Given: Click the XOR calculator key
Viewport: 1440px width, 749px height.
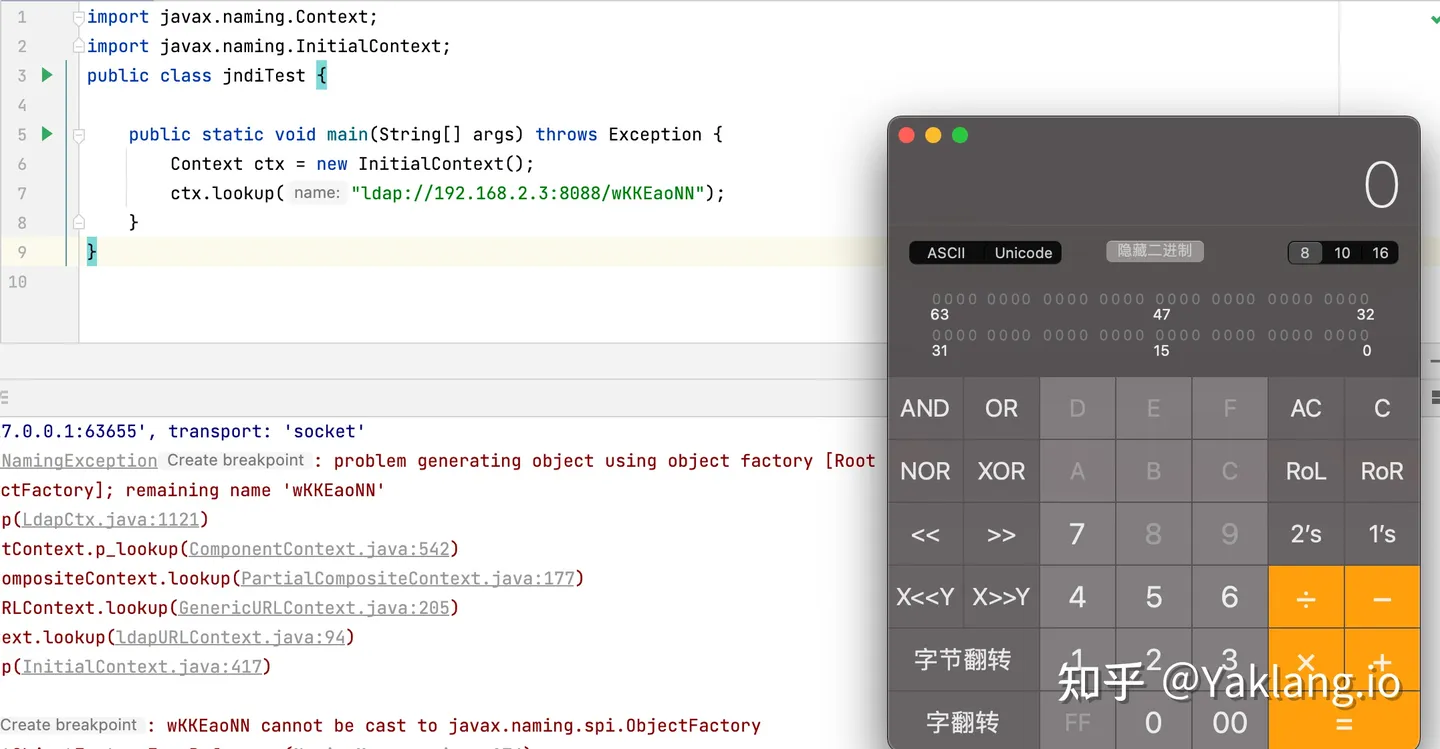Looking at the screenshot, I should click(1001, 471).
